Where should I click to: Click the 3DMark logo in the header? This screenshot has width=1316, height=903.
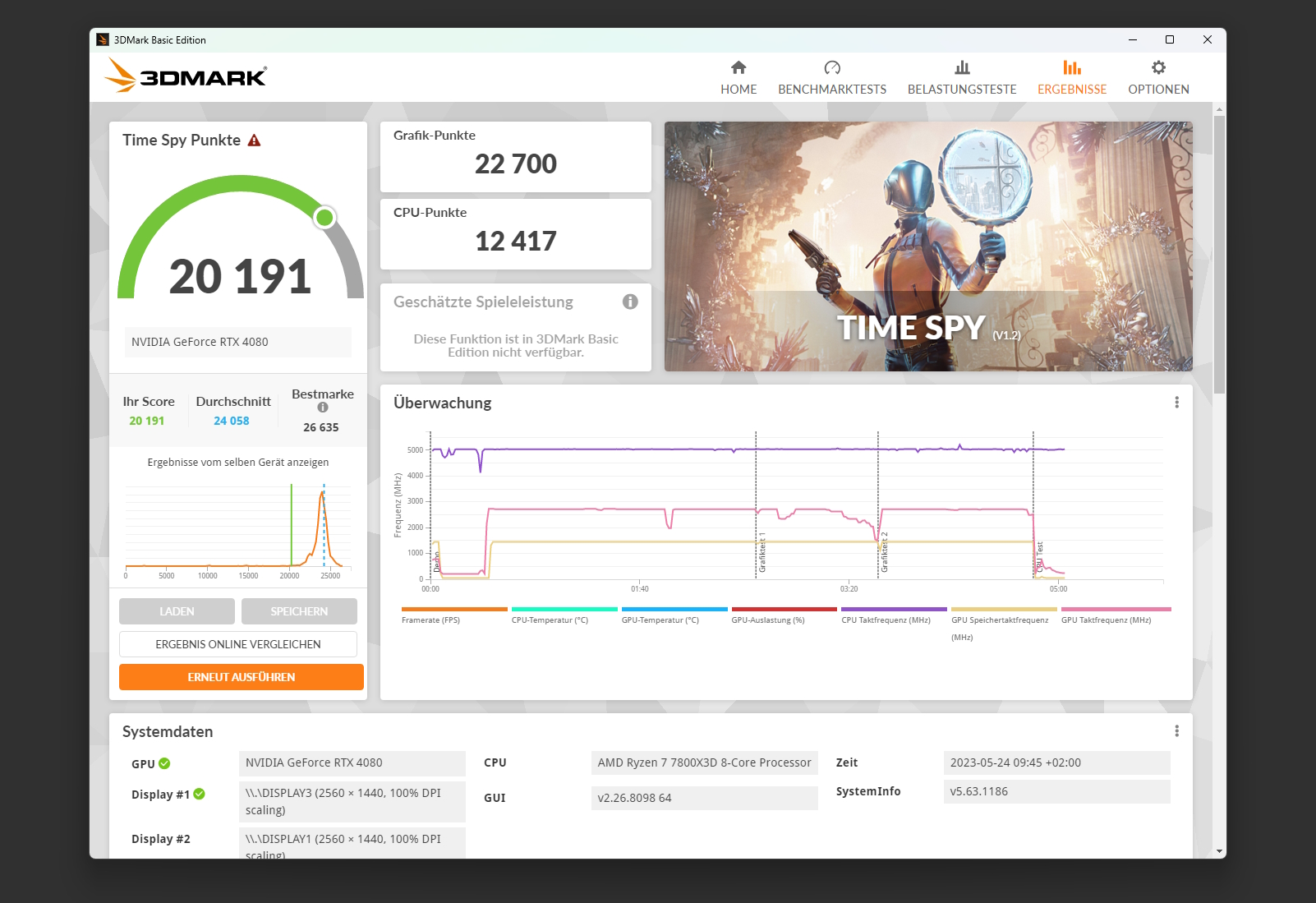[186, 76]
